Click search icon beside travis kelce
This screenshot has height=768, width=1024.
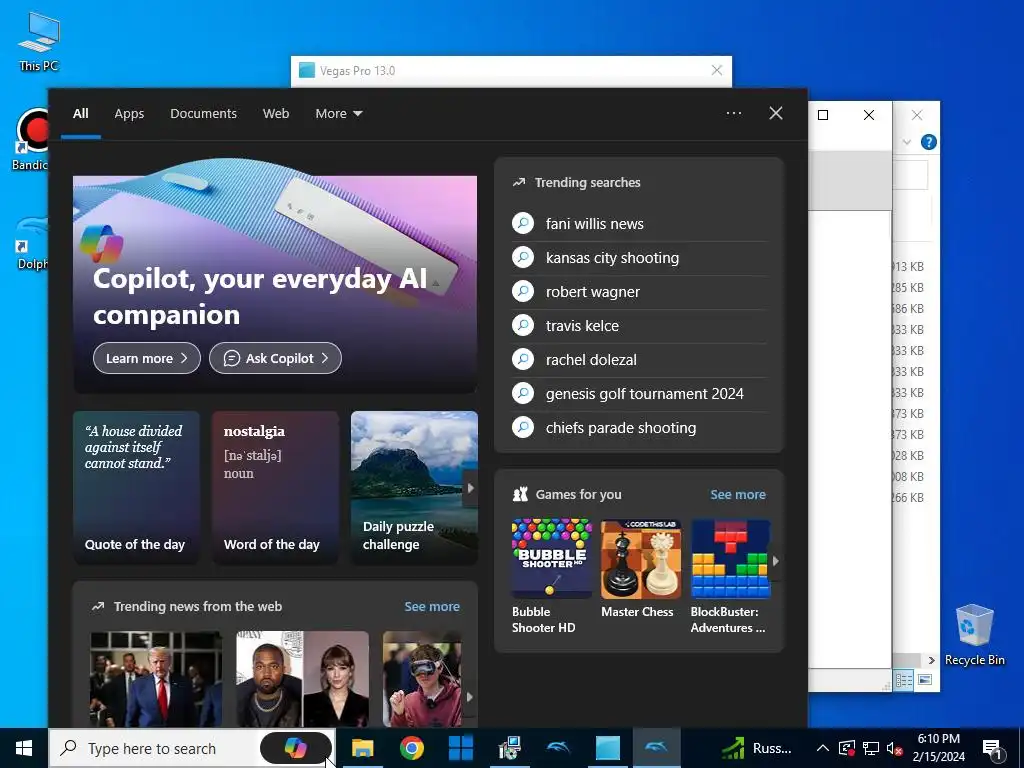(522, 325)
